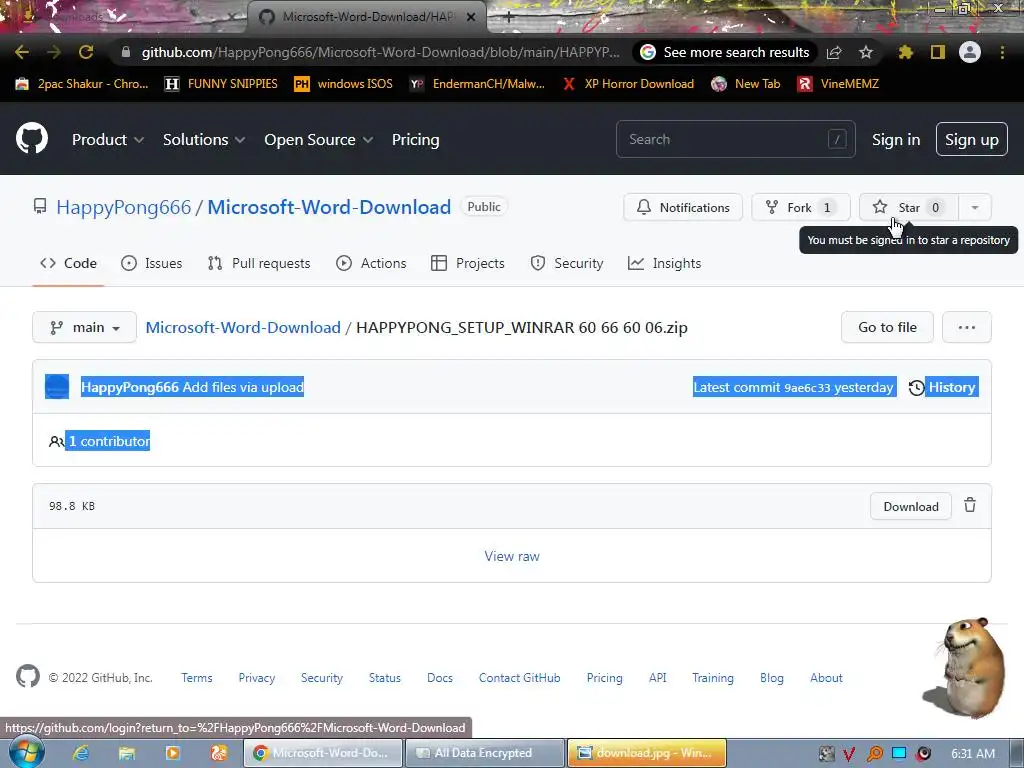Expand the Product menu
1024x768 pixels.
click(108, 139)
